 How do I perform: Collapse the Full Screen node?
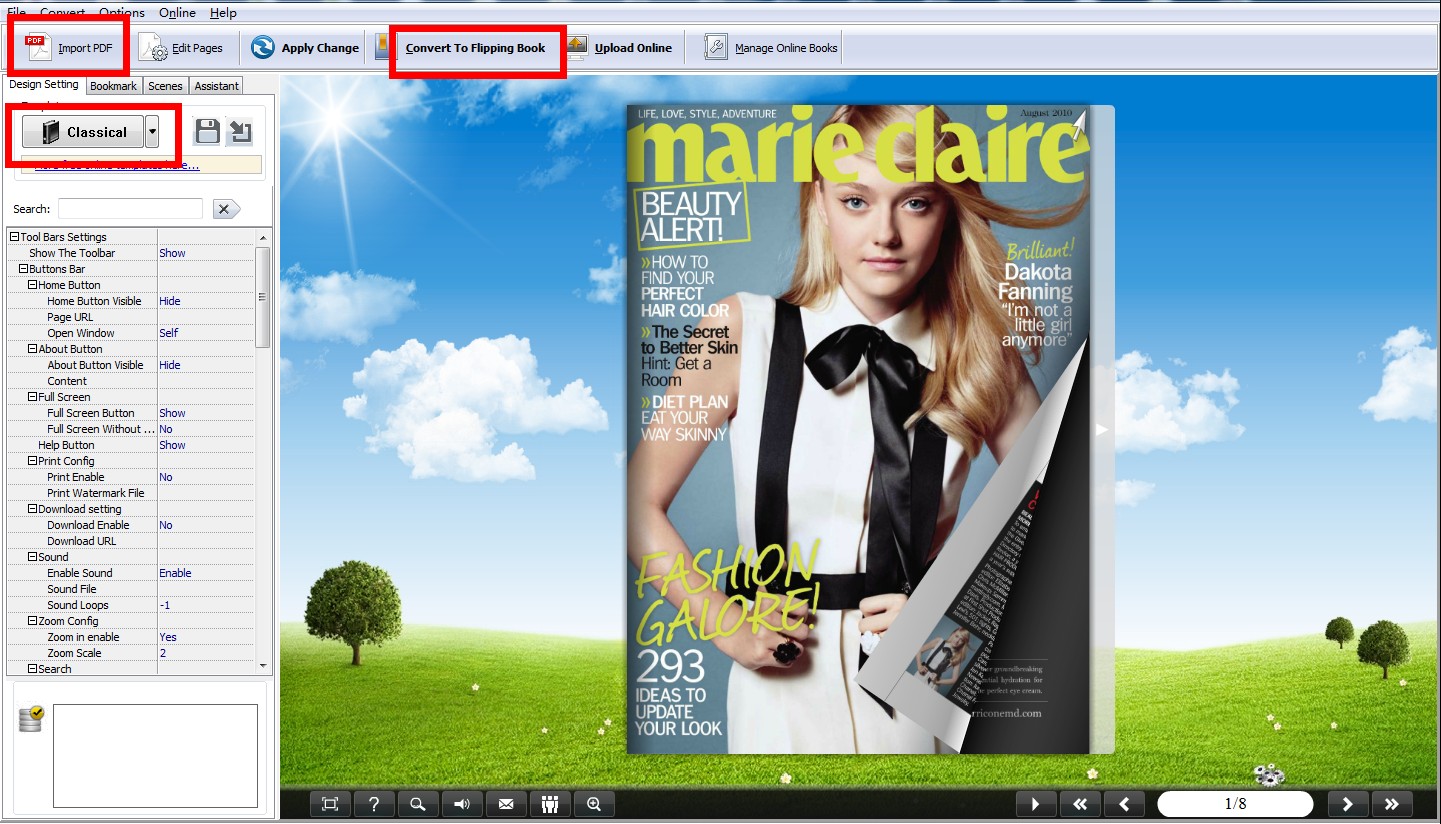coord(32,397)
